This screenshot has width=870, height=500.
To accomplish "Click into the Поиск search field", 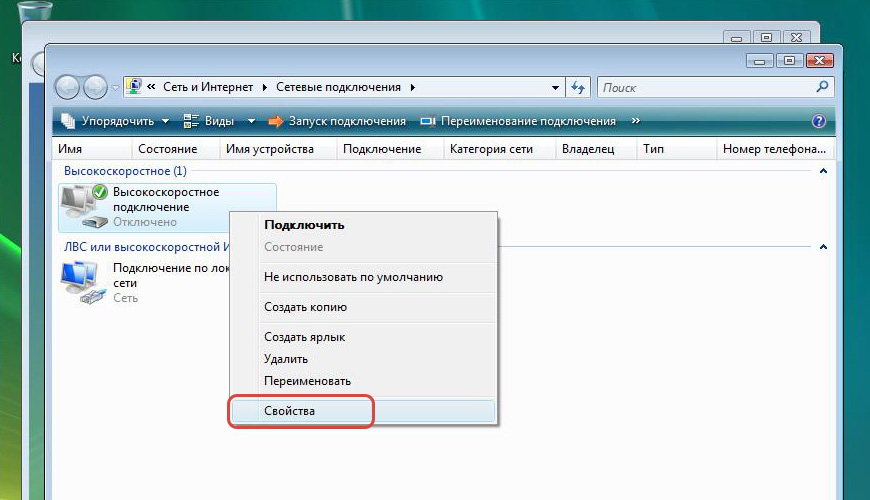I will tap(705, 88).
